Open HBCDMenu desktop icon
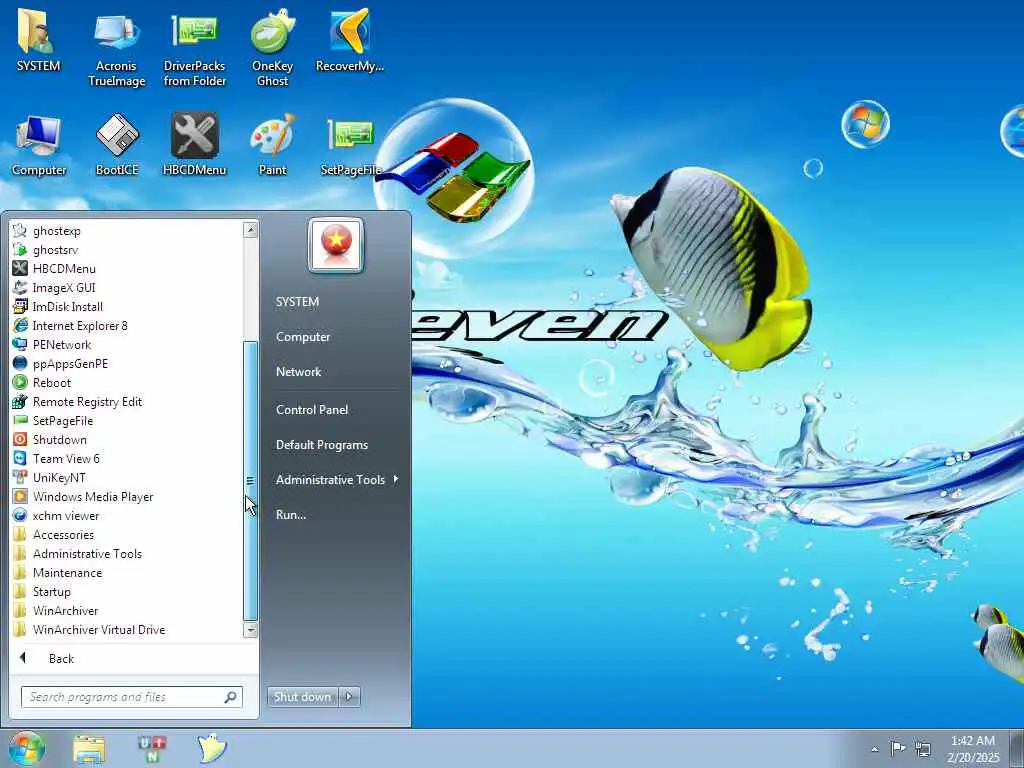 pos(195,145)
